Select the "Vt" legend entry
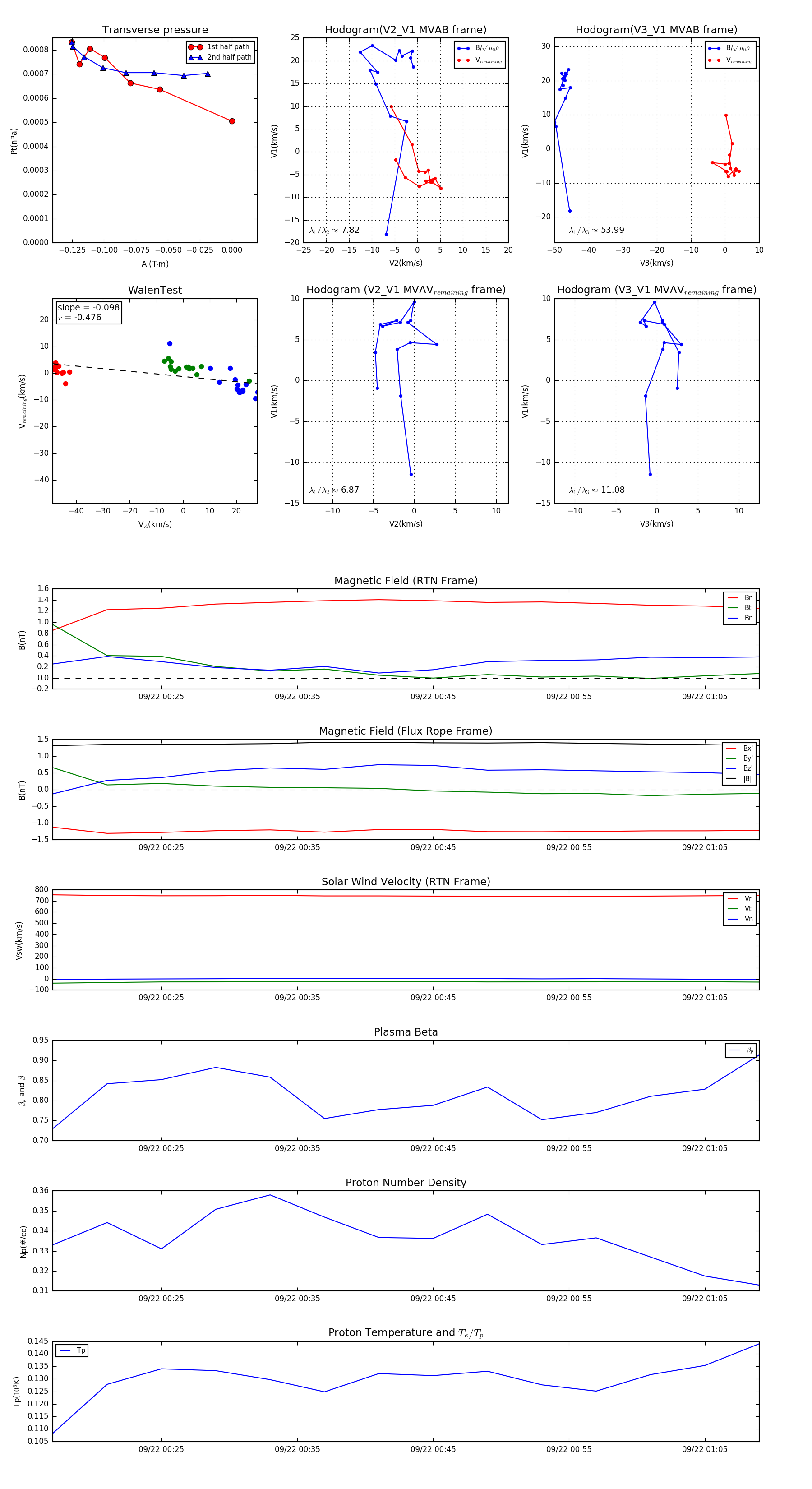The width and height of the screenshot is (812, 1489). pos(740,909)
